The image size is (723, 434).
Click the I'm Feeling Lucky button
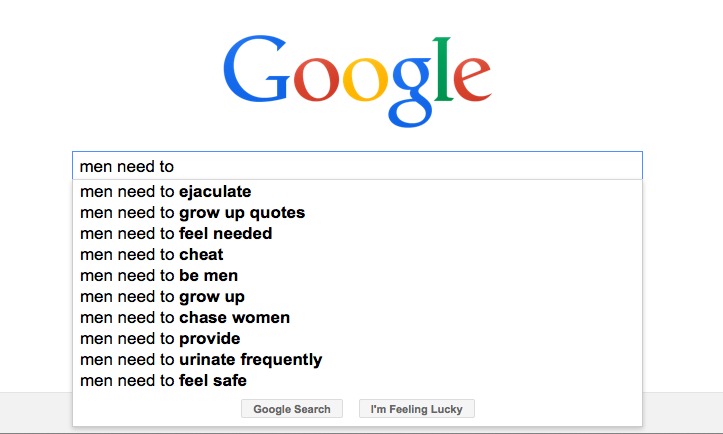[416, 409]
